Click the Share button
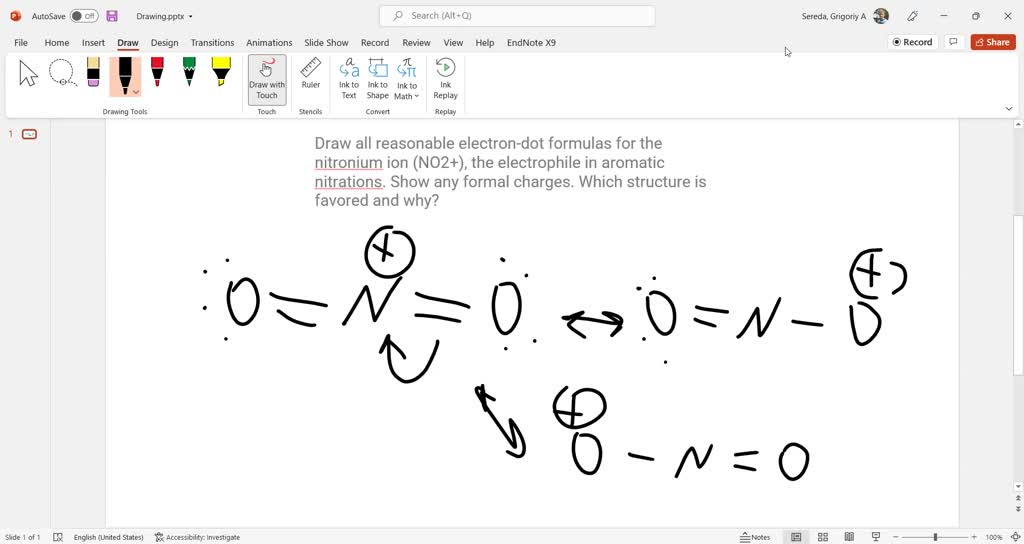 pos(992,42)
